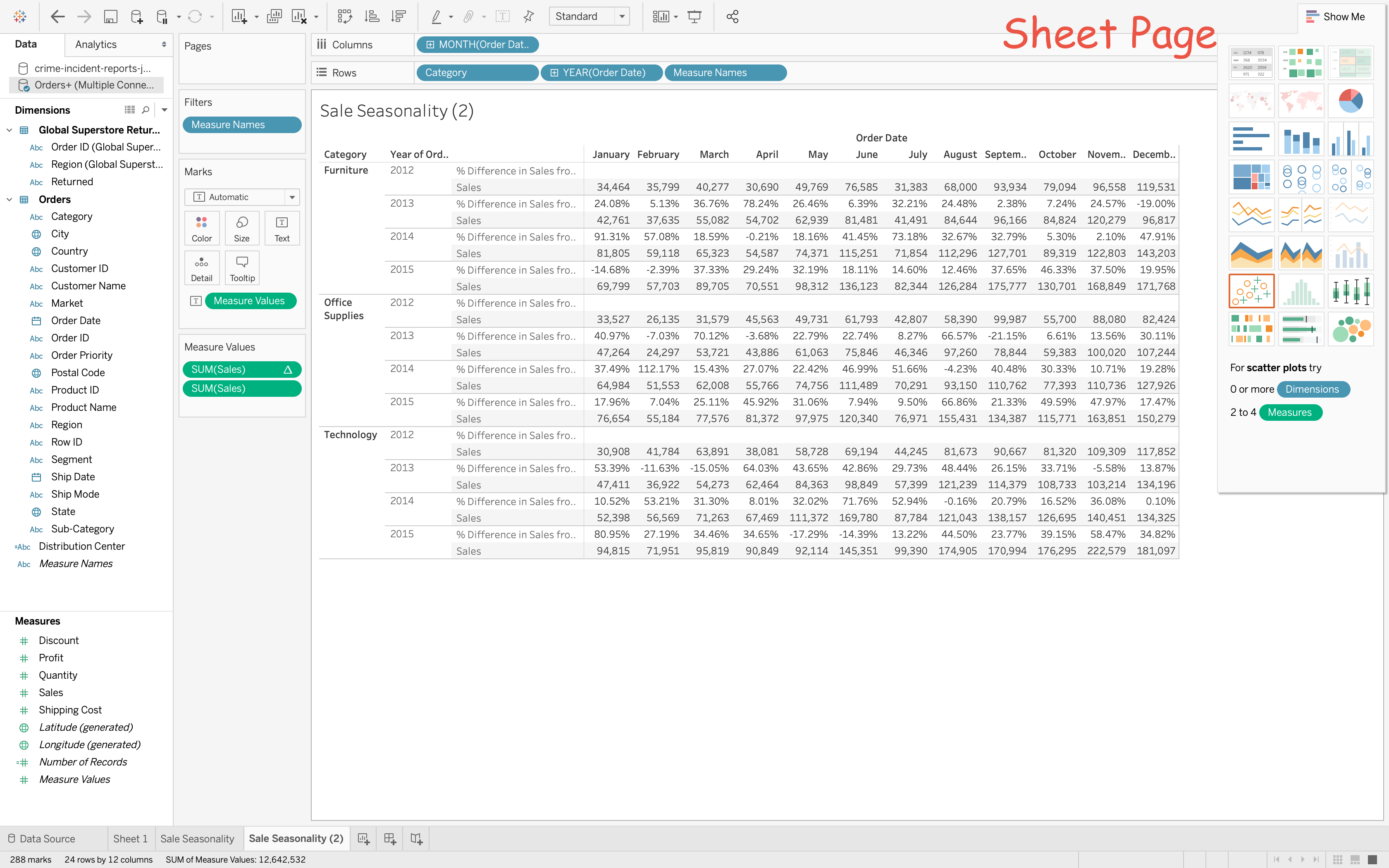This screenshot has width=1389, height=868.
Task: Switch to the Analytics tab
Action: [x=96, y=44]
